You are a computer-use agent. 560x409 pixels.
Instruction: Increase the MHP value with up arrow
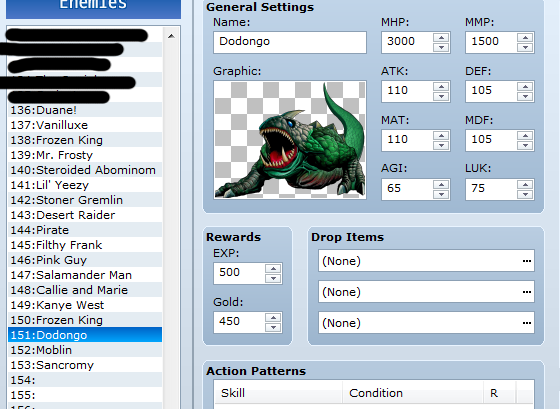coord(441,38)
